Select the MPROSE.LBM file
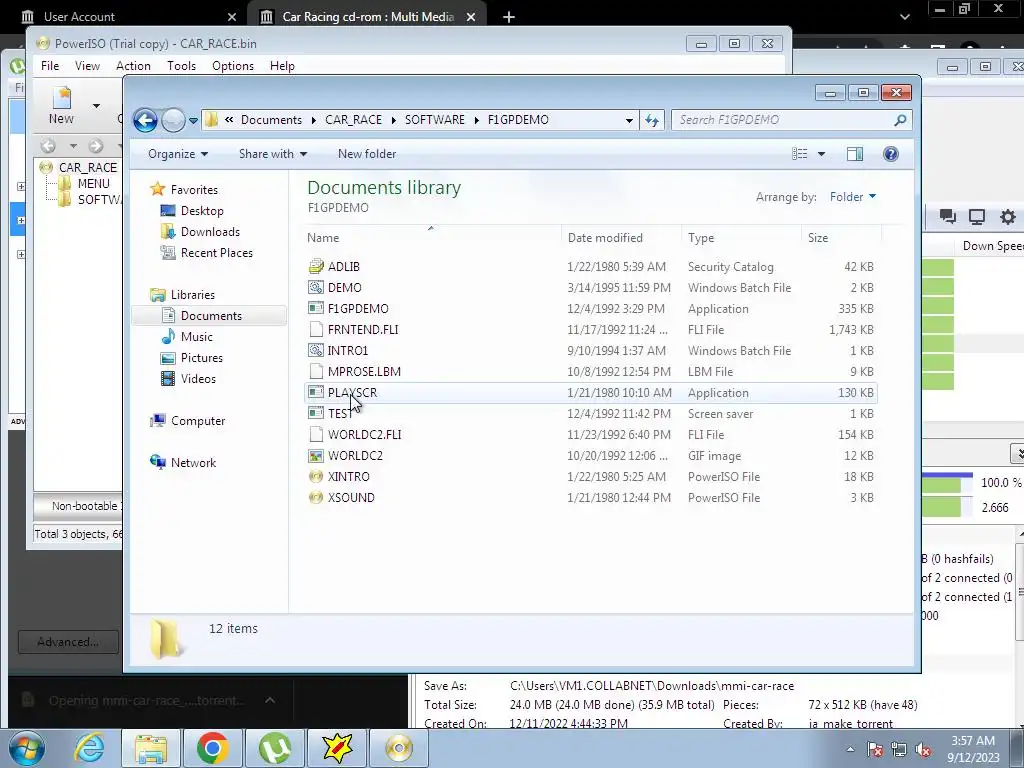The width and height of the screenshot is (1024, 768). [x=591, y=372]
